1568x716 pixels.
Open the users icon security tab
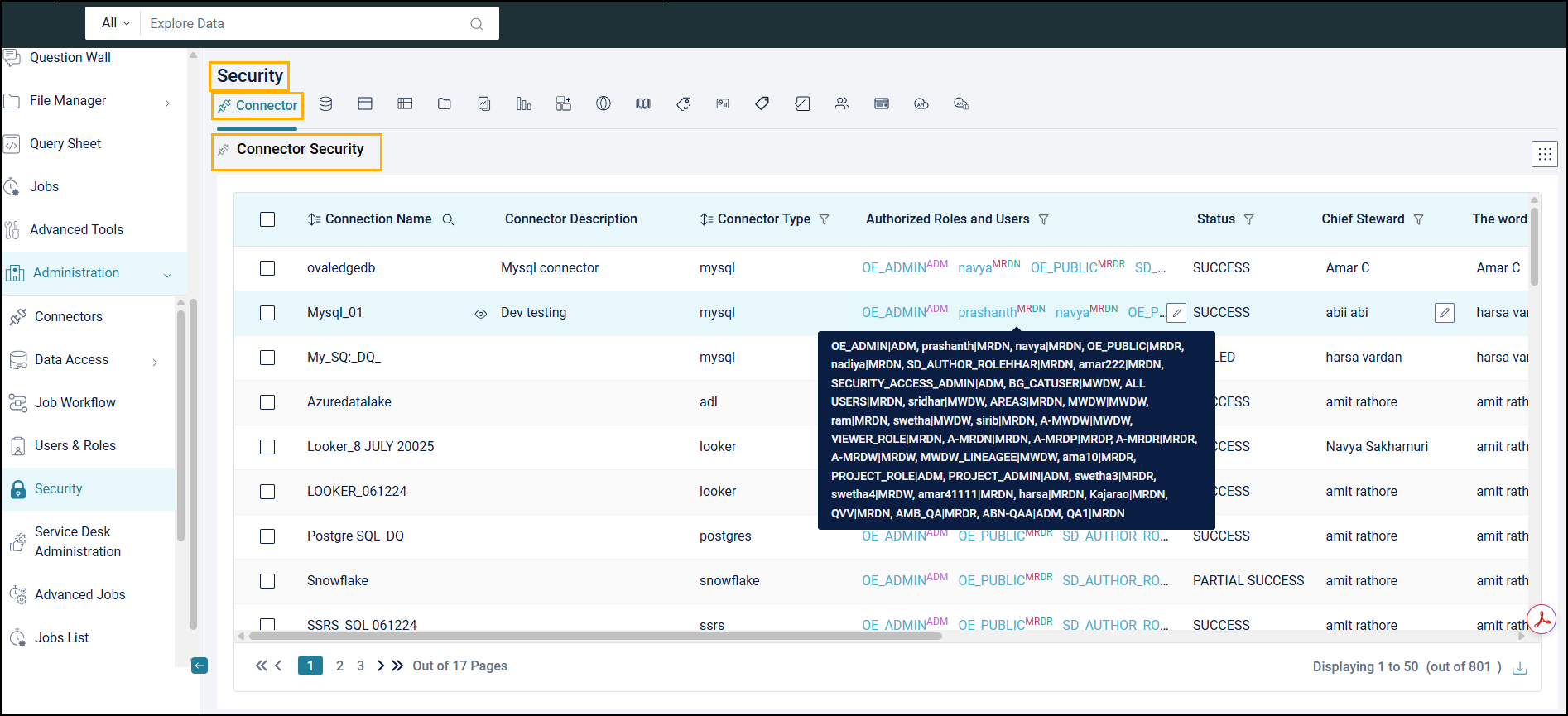tap(842, 104)
